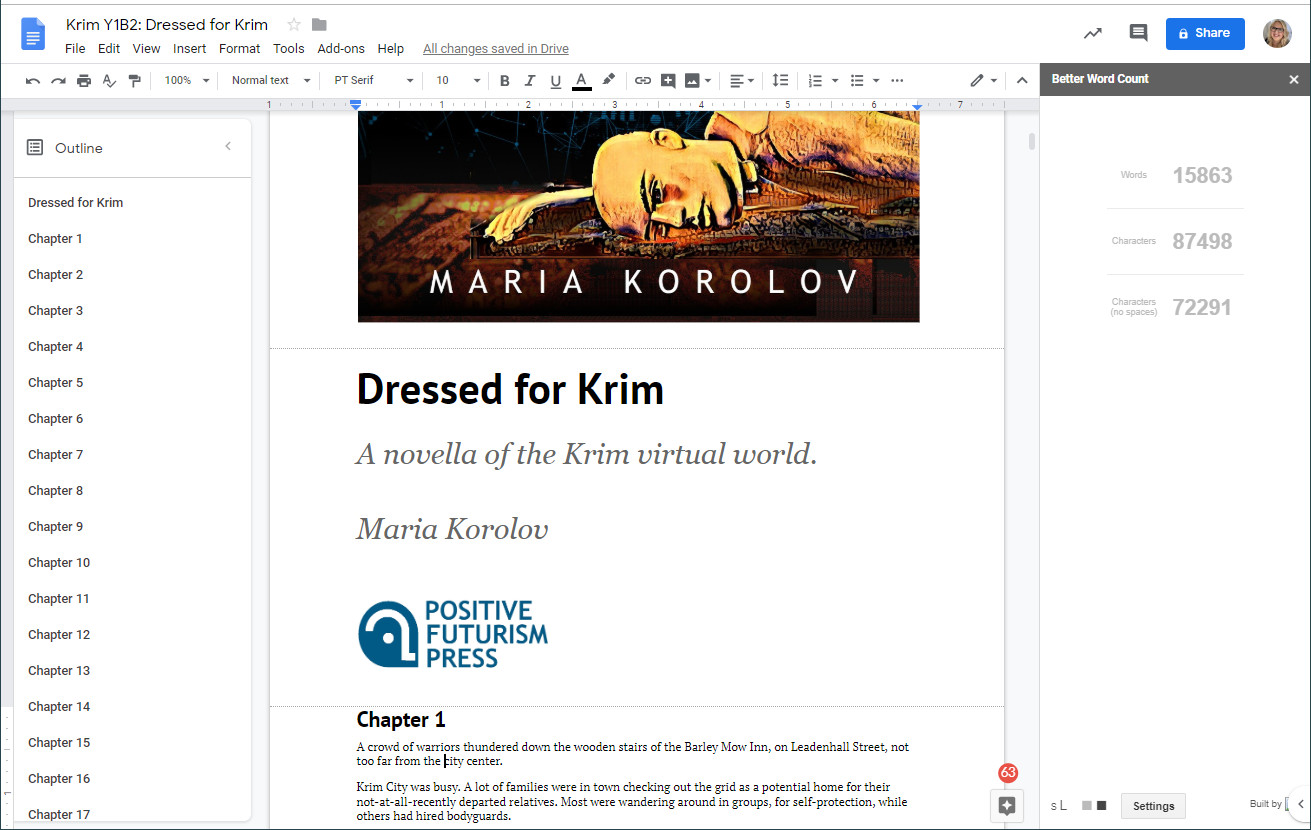
Task: Apply a bulleted list
Action: [x=857, y=80]
